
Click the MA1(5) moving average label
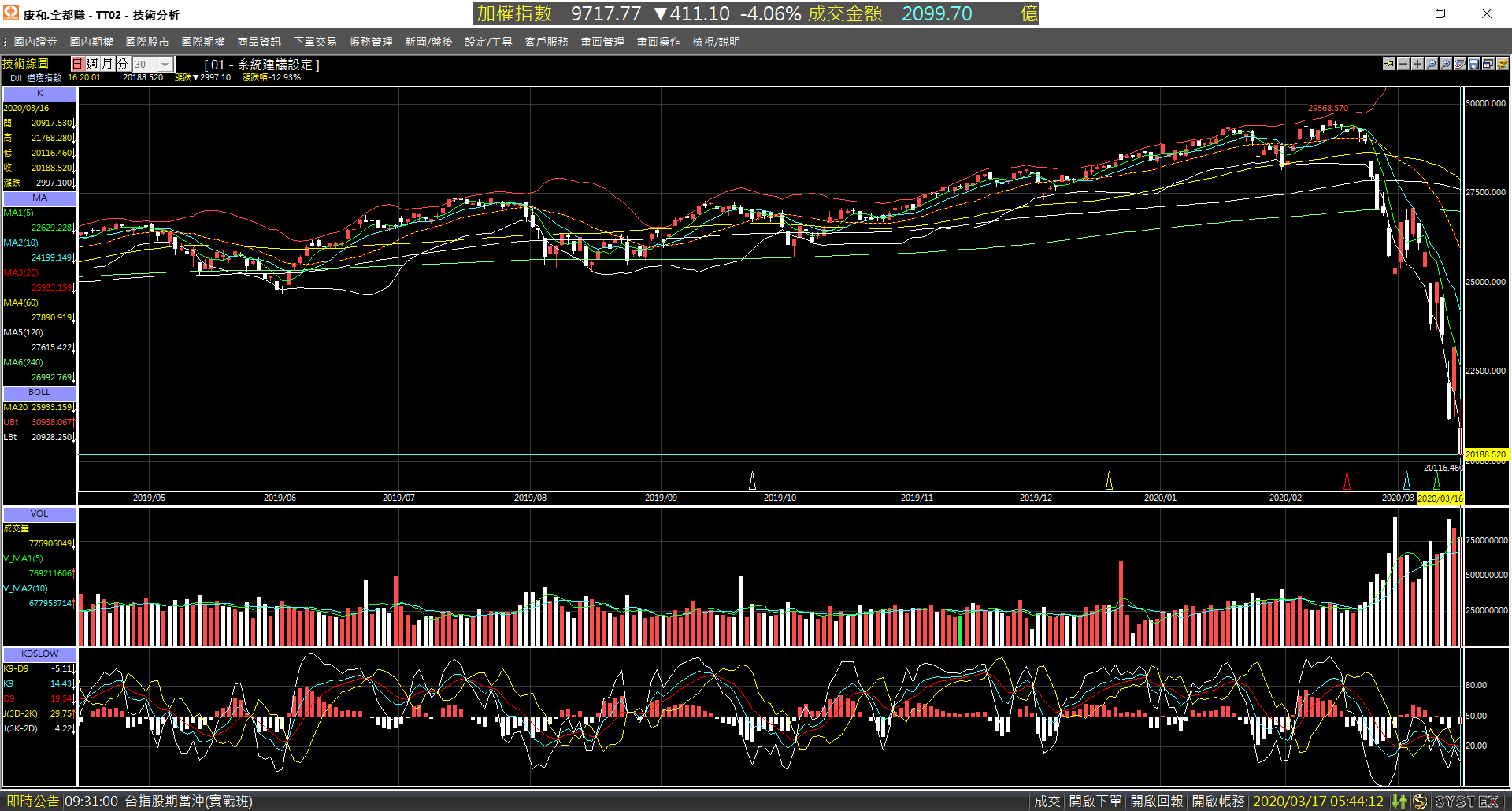19,213
